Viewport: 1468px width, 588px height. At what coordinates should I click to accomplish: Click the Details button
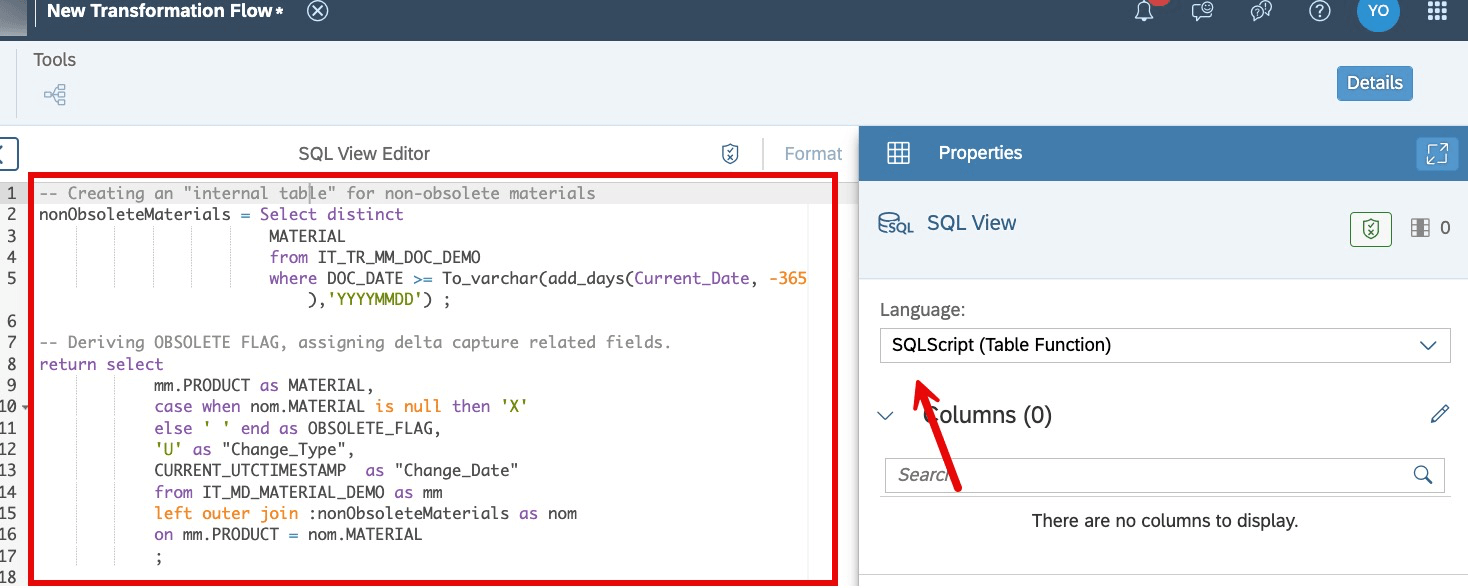coord(1374,83)
